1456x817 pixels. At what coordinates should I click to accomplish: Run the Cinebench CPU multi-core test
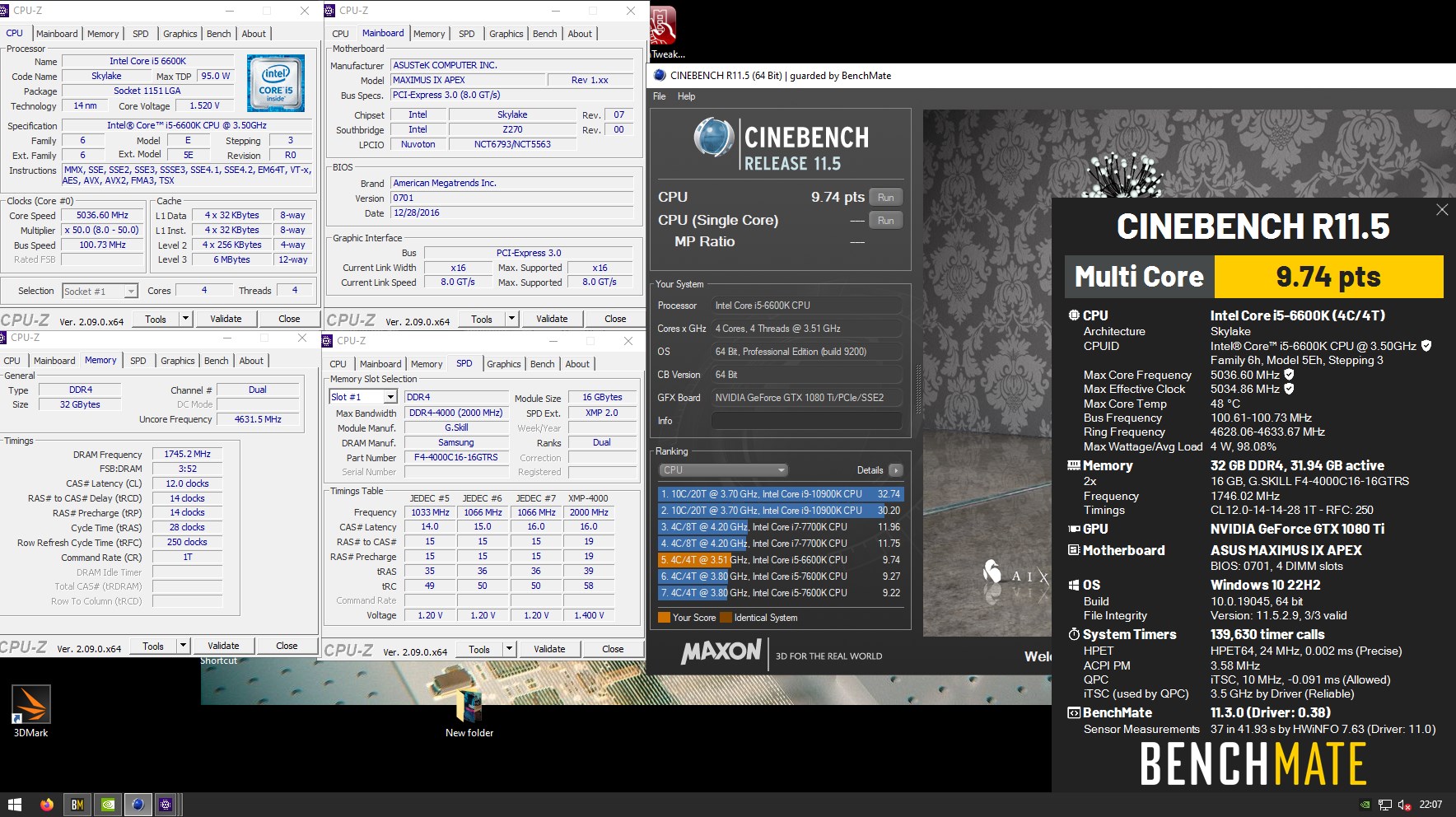pyautogui.click(x=885, y=197)
